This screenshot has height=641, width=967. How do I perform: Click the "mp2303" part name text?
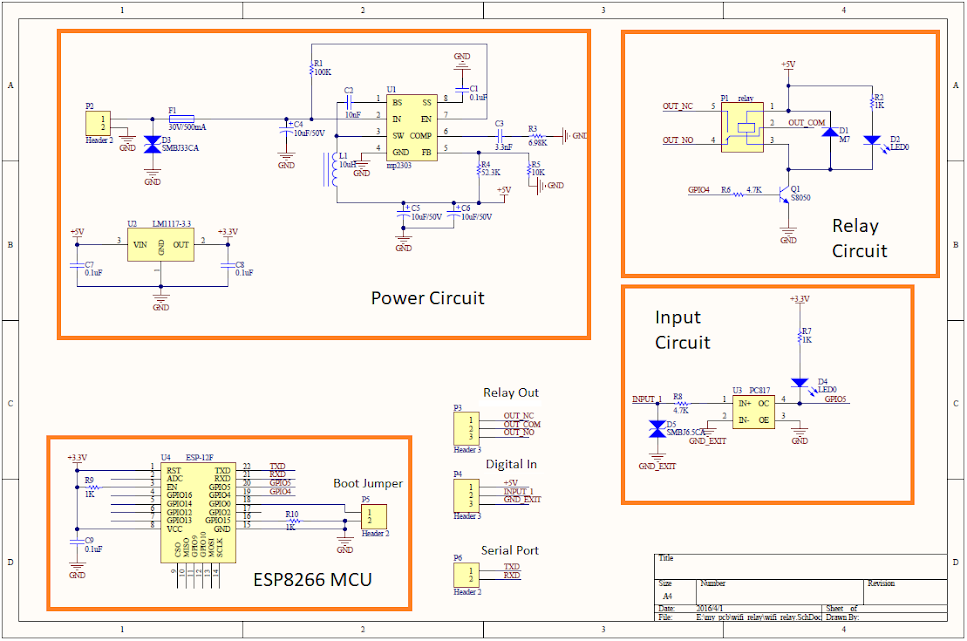(399, 165)
